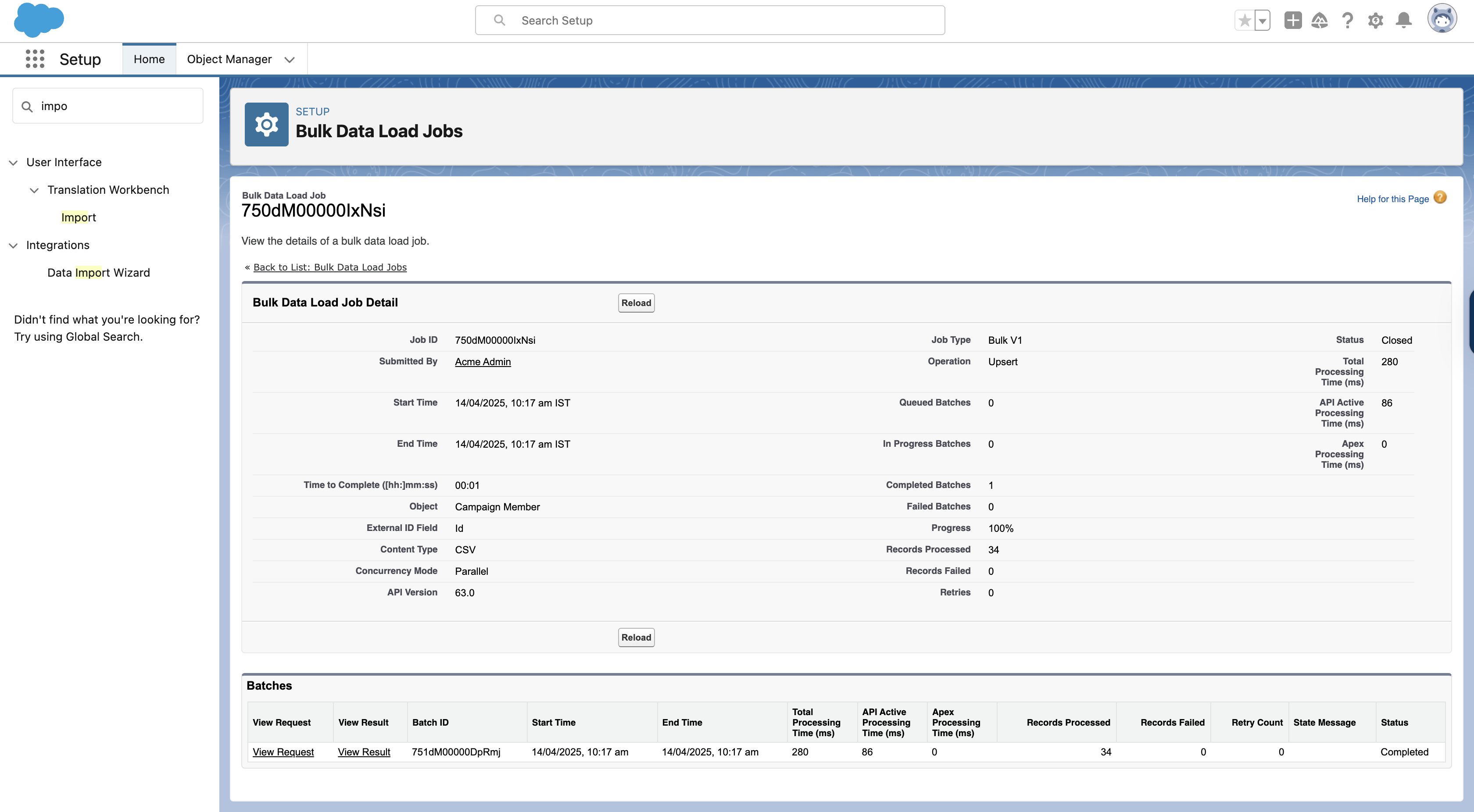This screenshot has height=812, width=1474.
Task: Click the Salesforce cloud logo
Action: (38, 20)
